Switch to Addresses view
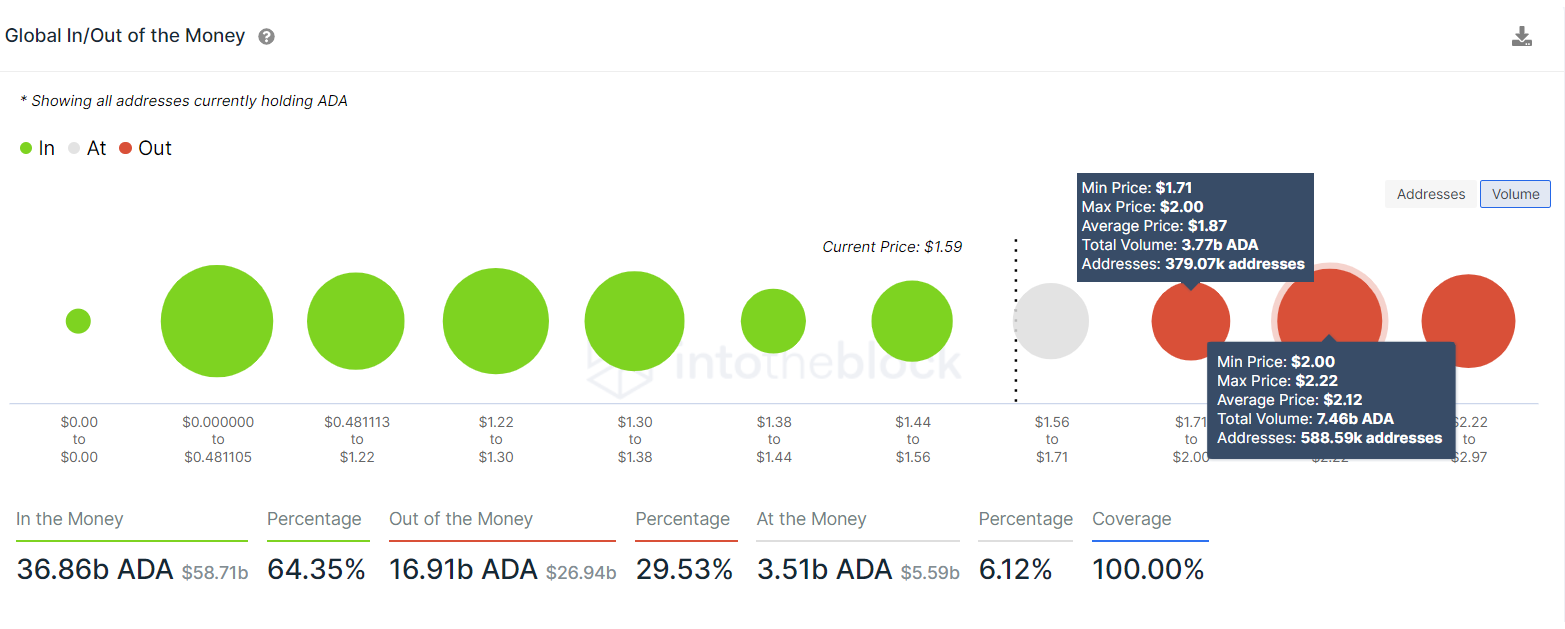Image resolution: width=1565 pixels, height=629 pixels. tap(1431, 194)
